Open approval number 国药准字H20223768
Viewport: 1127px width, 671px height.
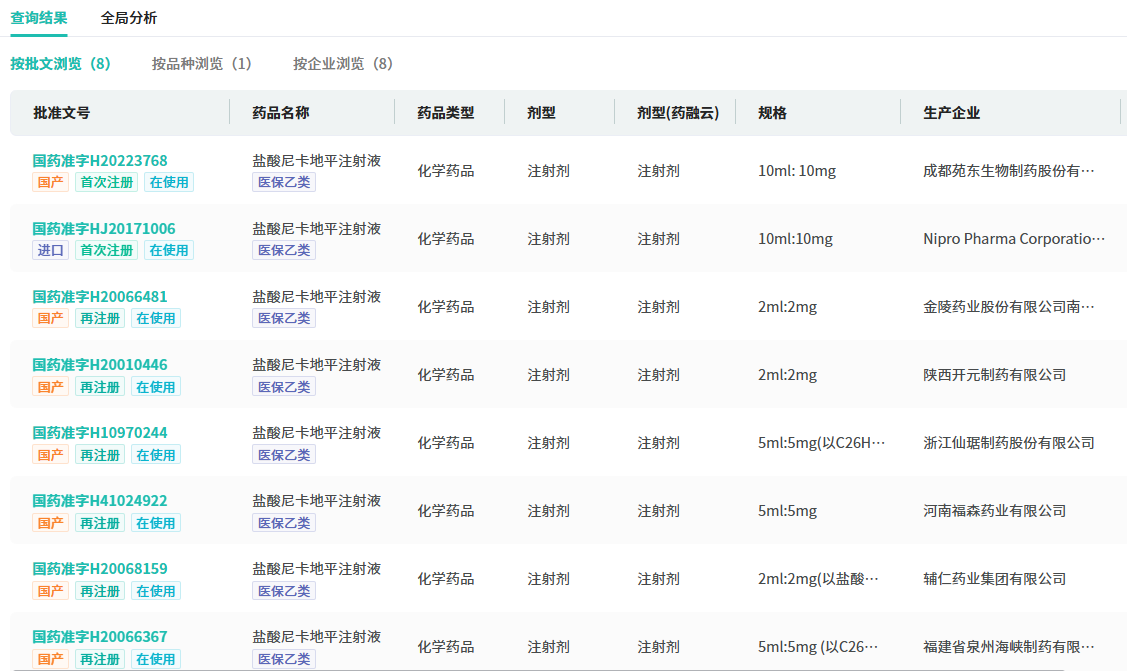pyautogui.click(x=100, y=161)
